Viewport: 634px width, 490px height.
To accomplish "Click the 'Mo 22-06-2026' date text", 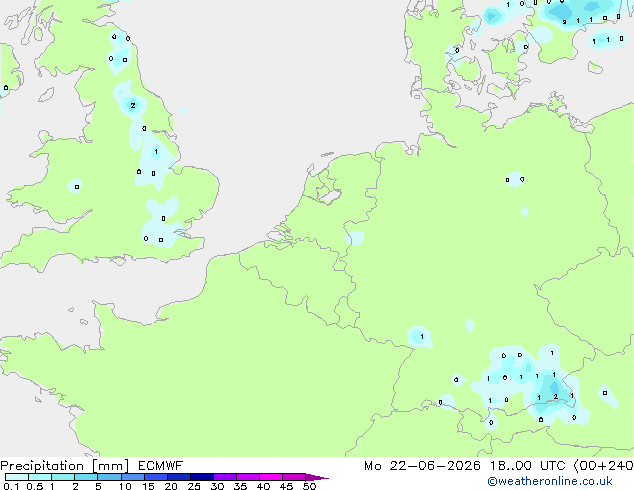I will click(x=422, y=466).
